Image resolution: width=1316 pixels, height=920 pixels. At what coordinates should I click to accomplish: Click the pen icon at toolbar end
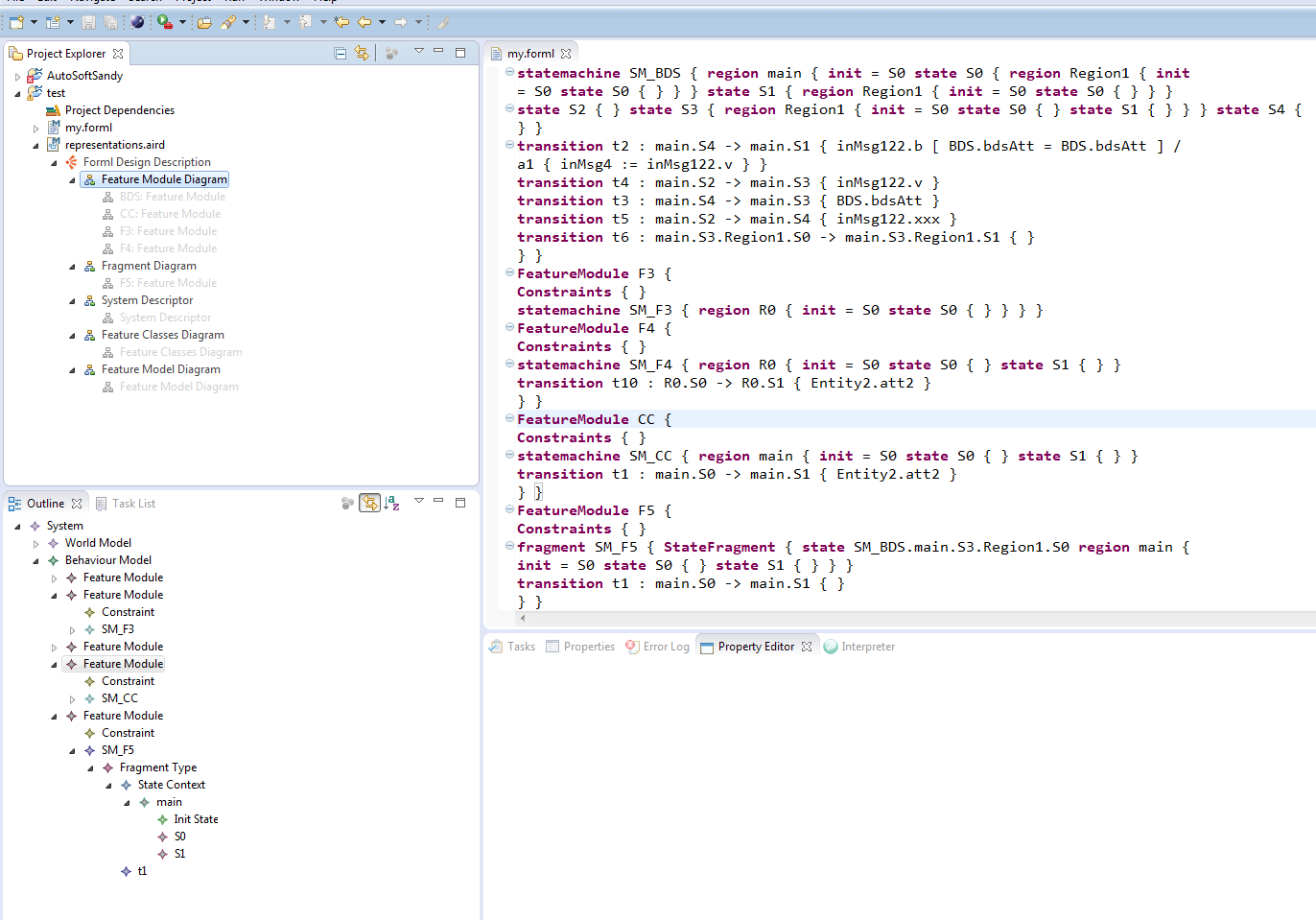pos(444,22)
